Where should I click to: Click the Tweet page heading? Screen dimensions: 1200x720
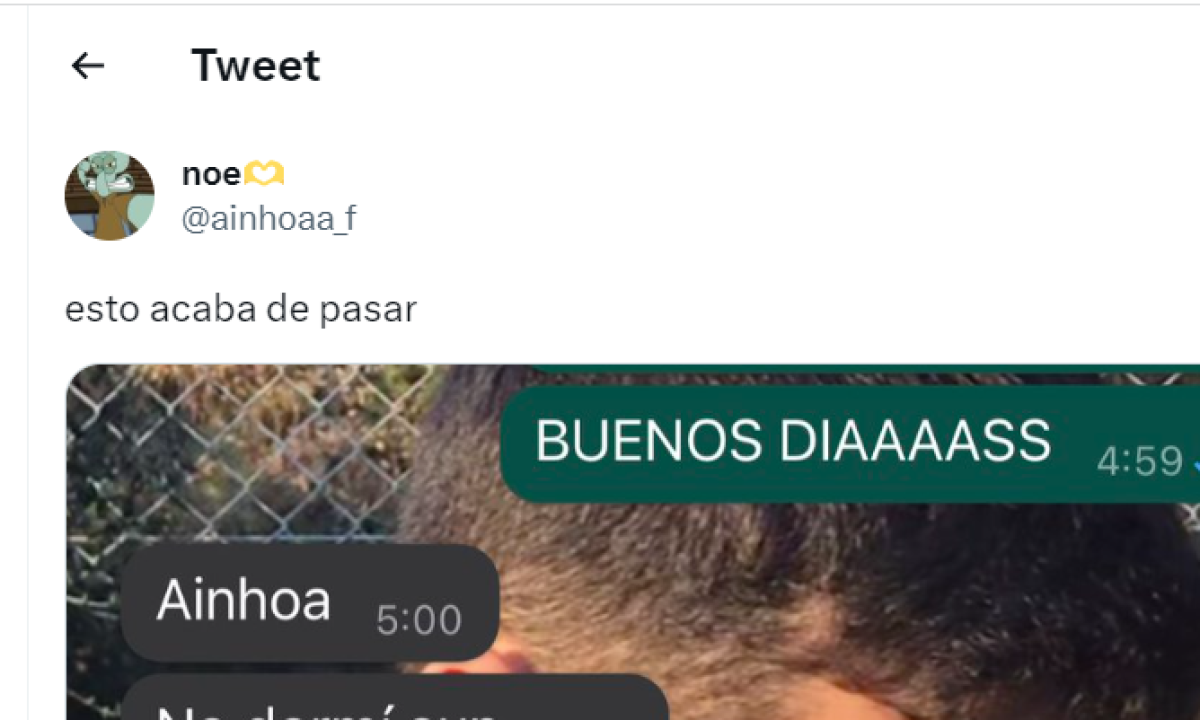coord(256,66)
